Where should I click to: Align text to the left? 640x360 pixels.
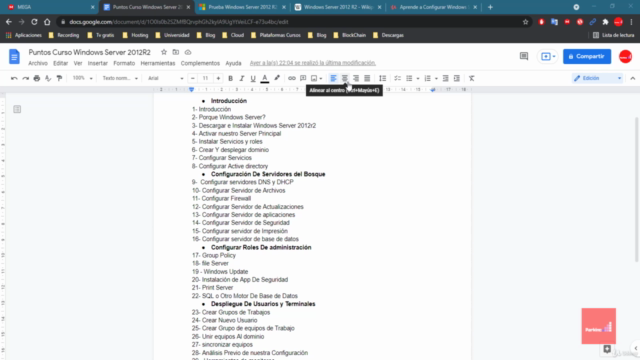click(x=333, y=78)
